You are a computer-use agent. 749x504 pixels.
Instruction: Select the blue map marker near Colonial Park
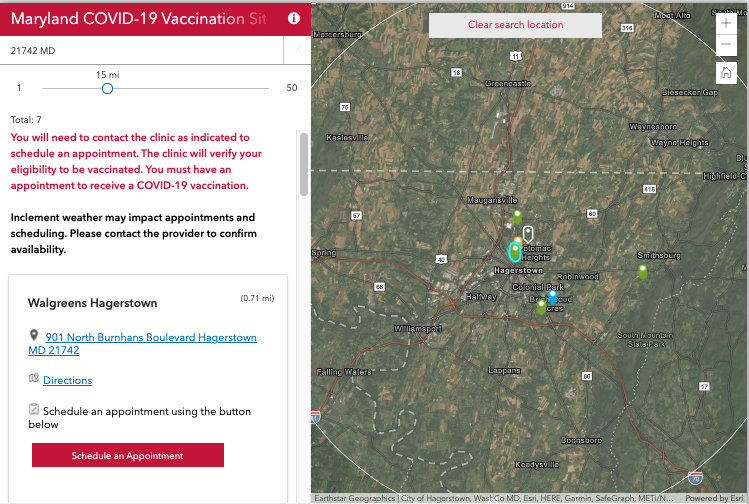pyautogui.click(x=552, y=297)
